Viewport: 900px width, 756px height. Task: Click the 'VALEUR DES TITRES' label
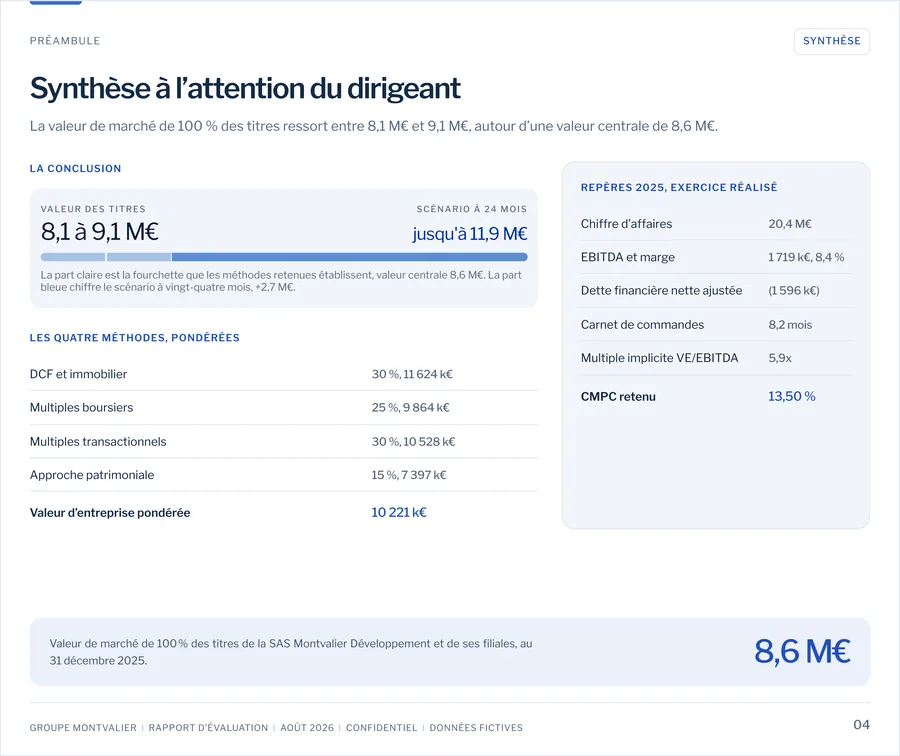93,209
